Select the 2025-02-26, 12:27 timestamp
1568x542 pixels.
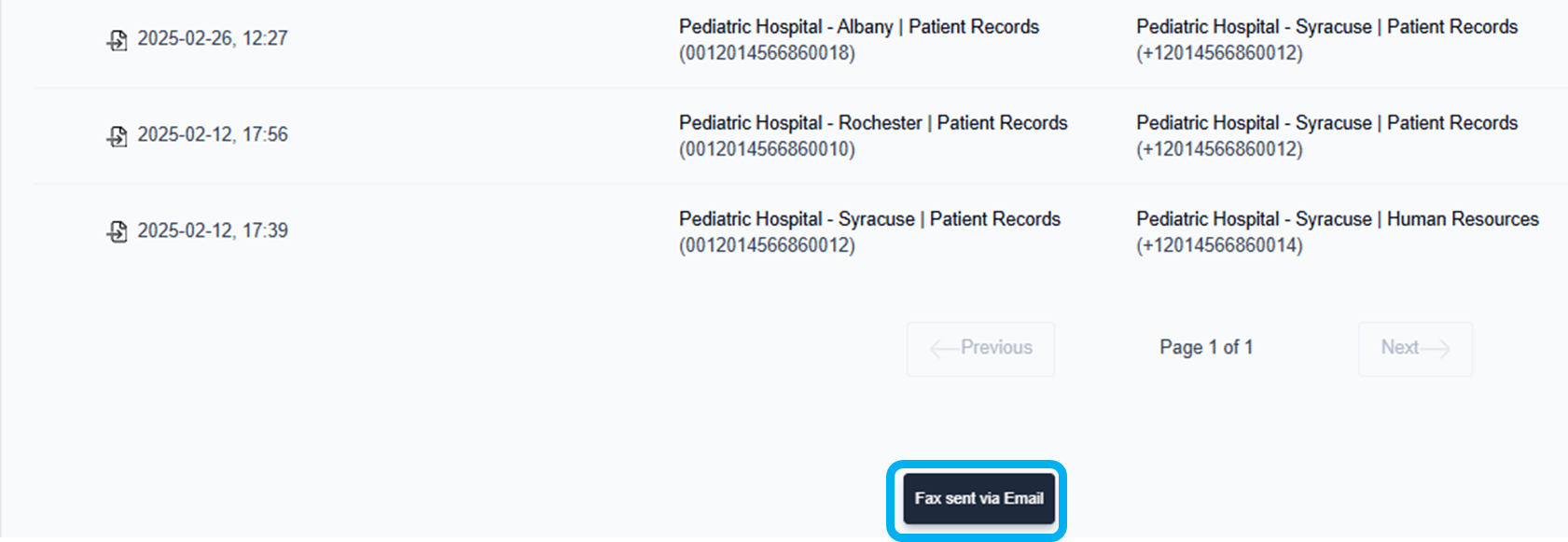click(x=213, y=38)
